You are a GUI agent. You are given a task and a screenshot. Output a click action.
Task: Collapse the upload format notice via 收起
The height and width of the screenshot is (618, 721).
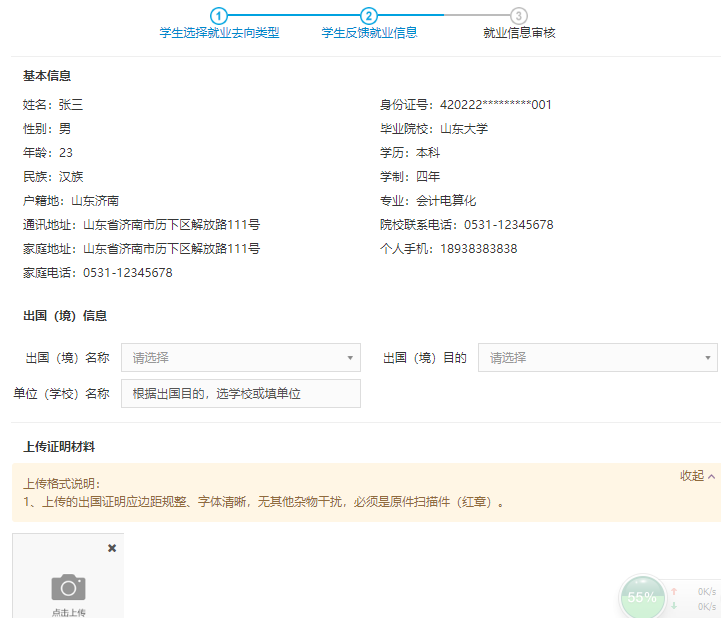[697, 476]
